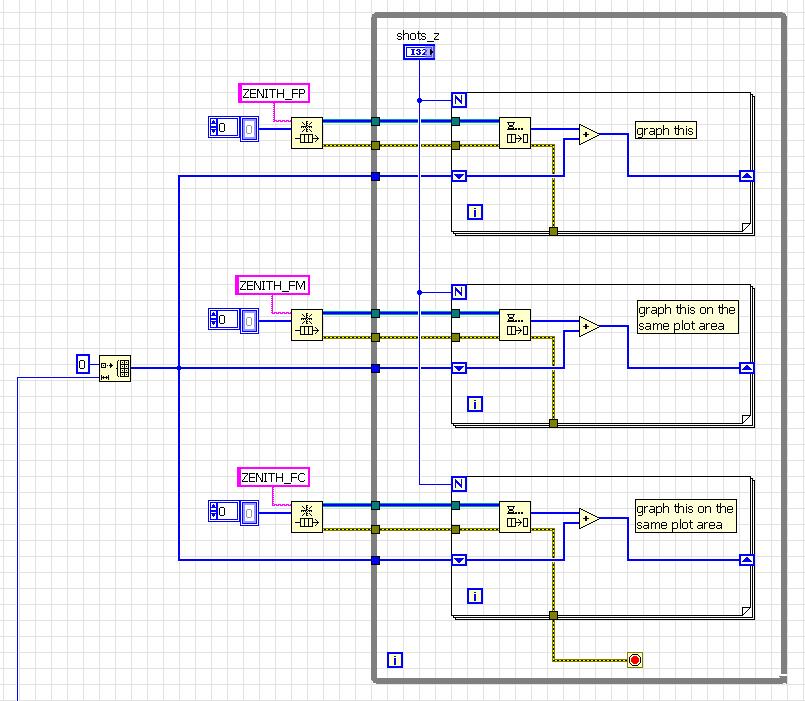Click the 0 constant wired to Initialize Array
Viewport: 805px width, 701px height.
(x=85, y=365)
